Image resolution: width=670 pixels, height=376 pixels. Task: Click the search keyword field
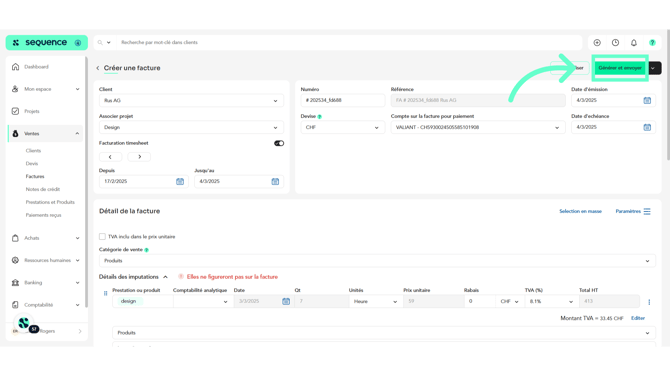pos(350,43)
